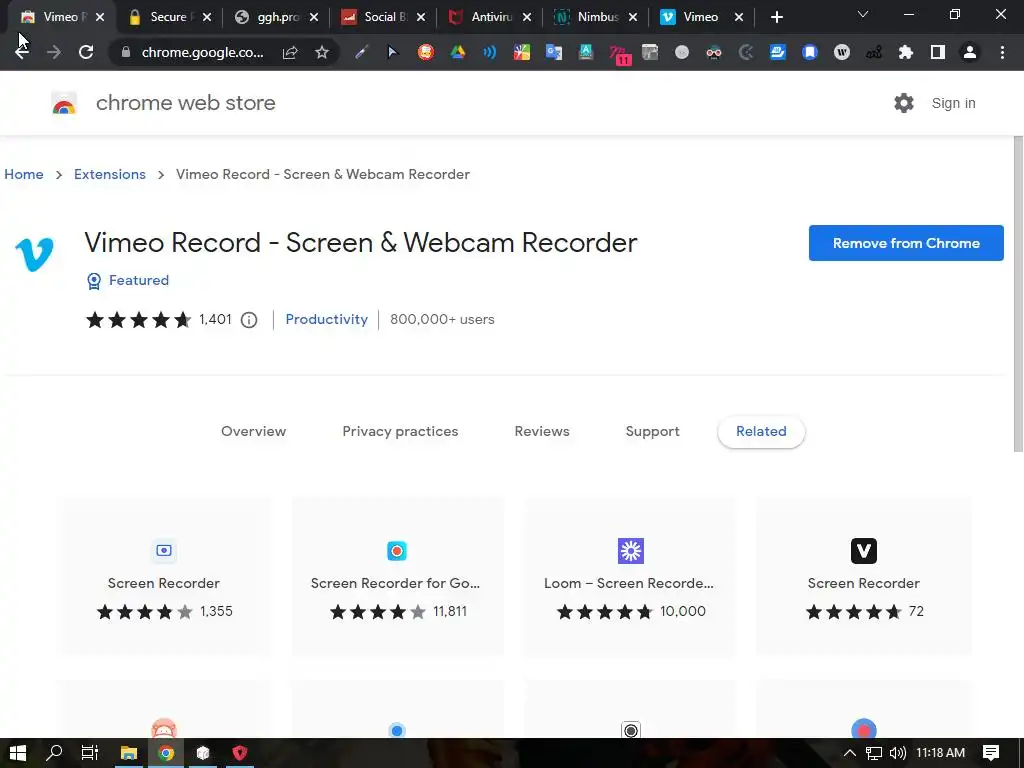Open the W circle extension icon
1024x768 pixels.
[x=842, y=52]
